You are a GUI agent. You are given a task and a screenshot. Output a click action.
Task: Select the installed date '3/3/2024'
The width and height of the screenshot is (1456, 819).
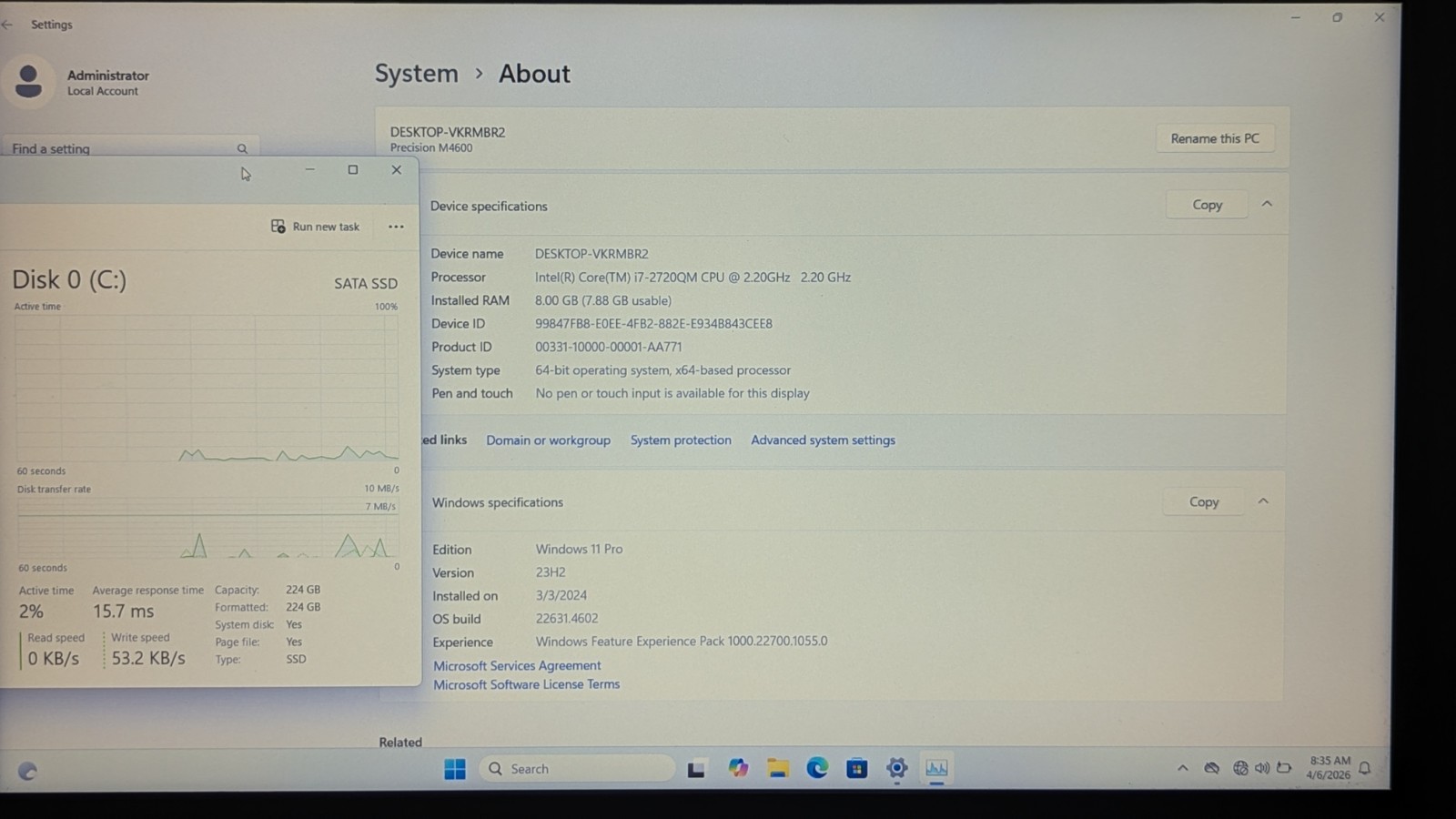561,596
